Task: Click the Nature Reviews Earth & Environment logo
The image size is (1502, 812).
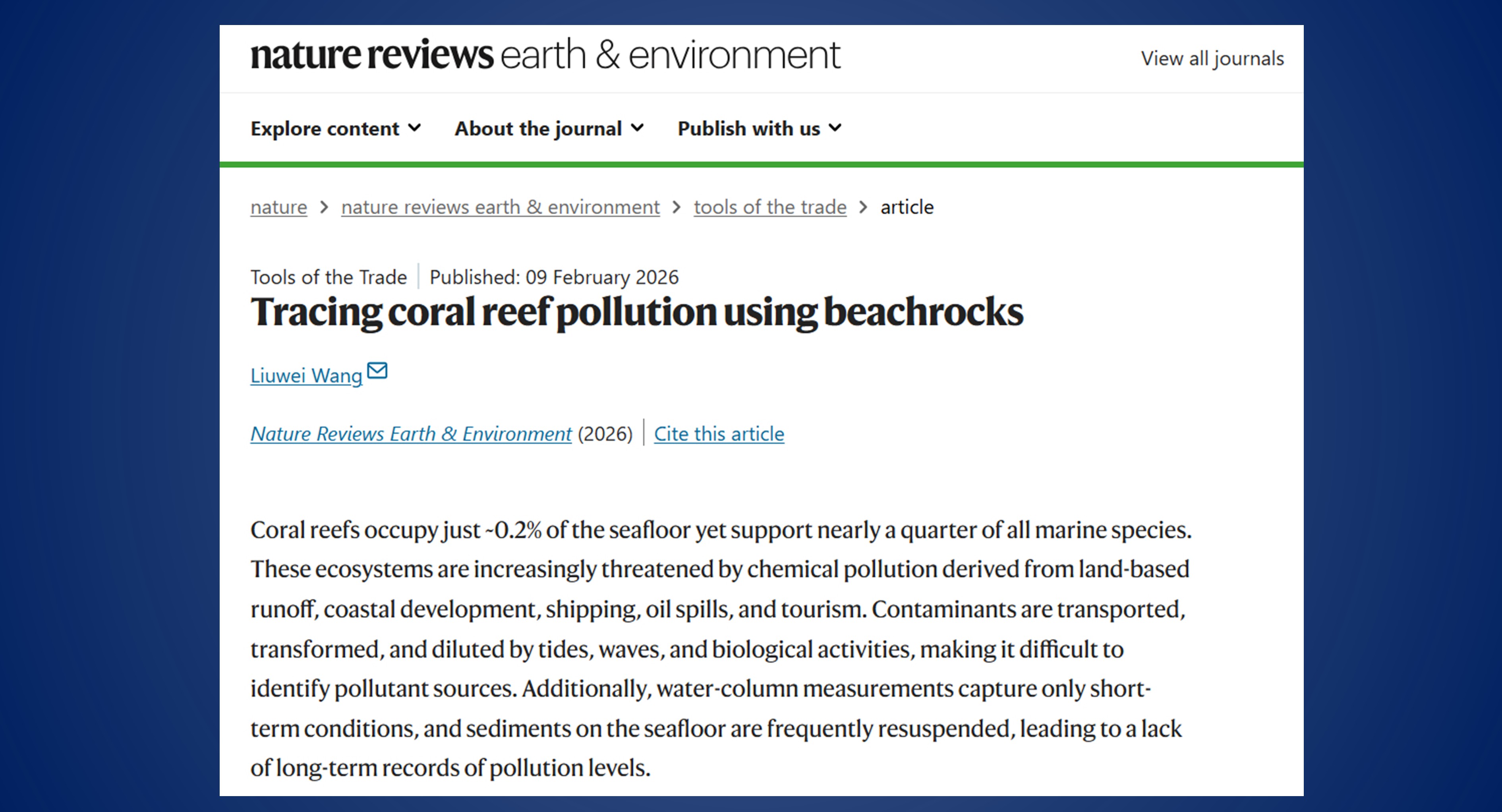Action: [545, 55]
